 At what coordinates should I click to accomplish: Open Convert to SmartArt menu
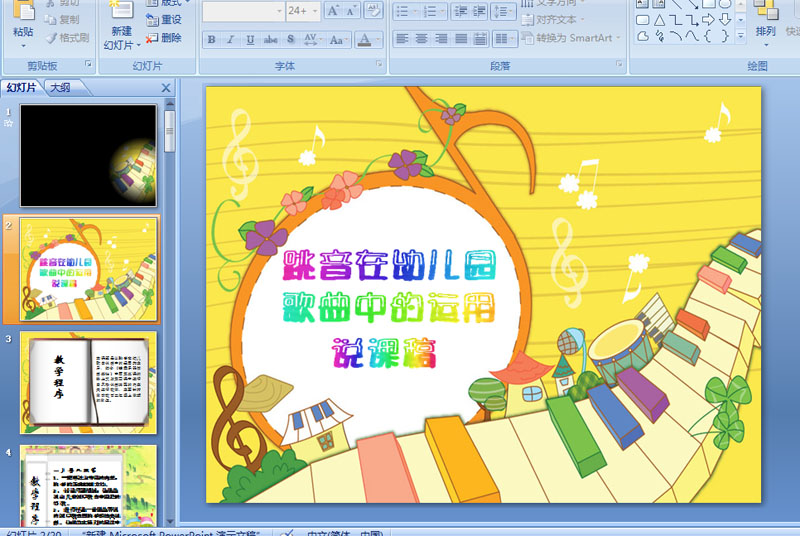click(571, 38)
